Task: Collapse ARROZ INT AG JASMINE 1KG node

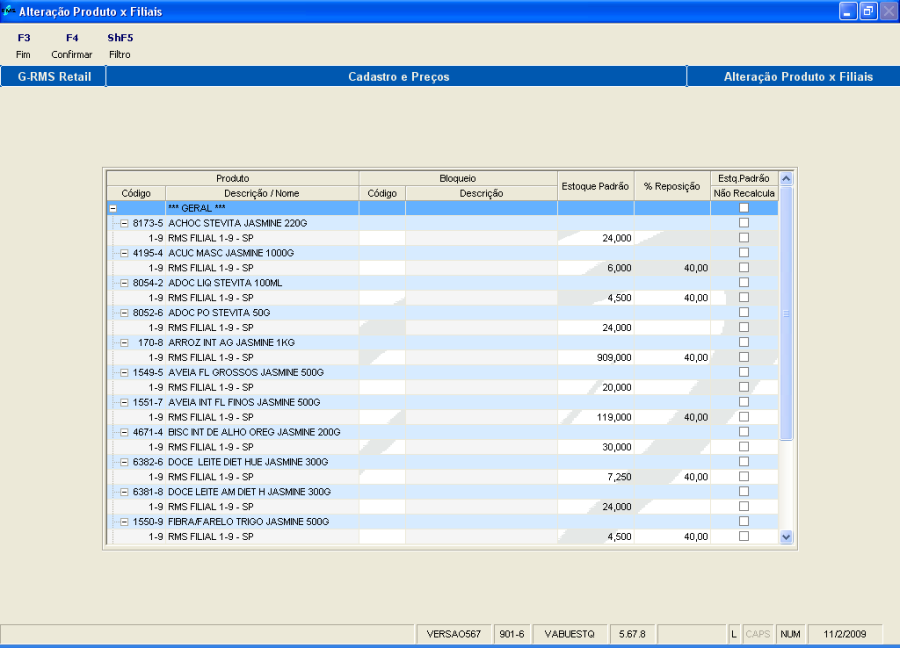Action: pyautogui.click(x=124, y=343)
